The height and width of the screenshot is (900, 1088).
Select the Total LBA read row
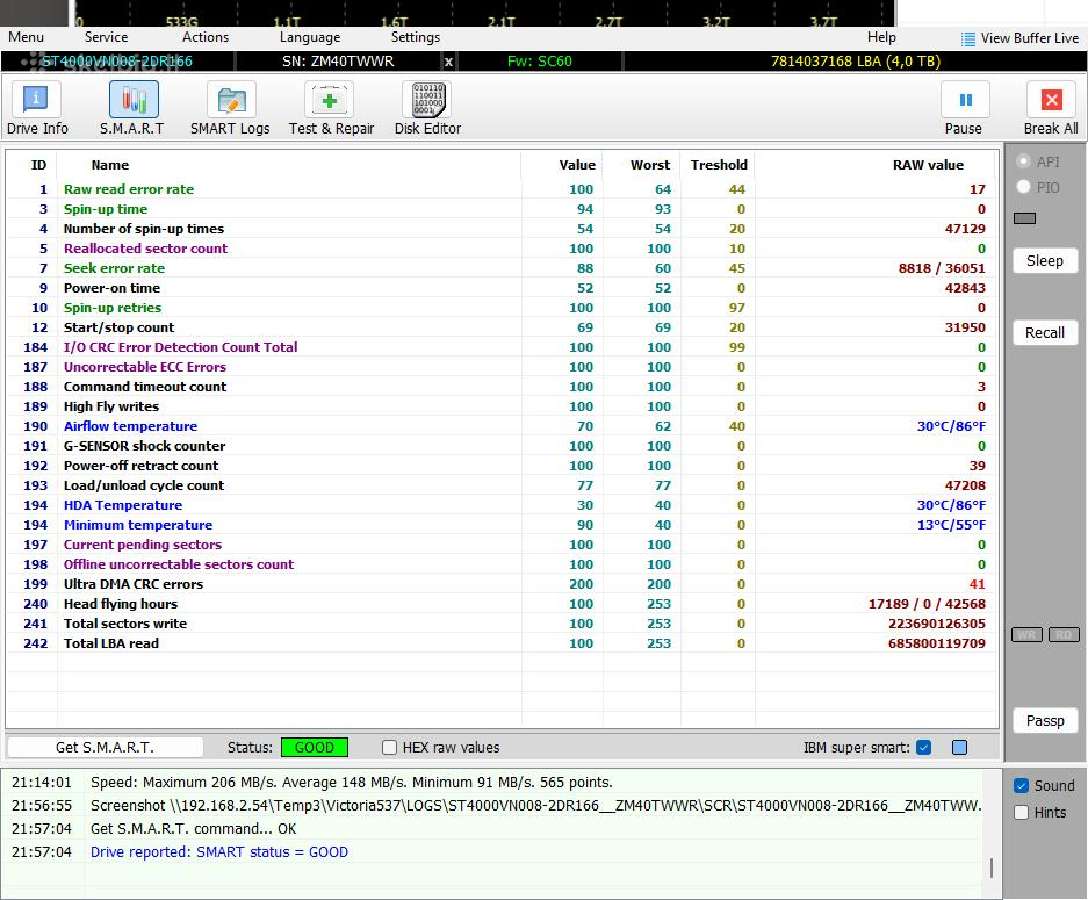click(x=502, y=643)
